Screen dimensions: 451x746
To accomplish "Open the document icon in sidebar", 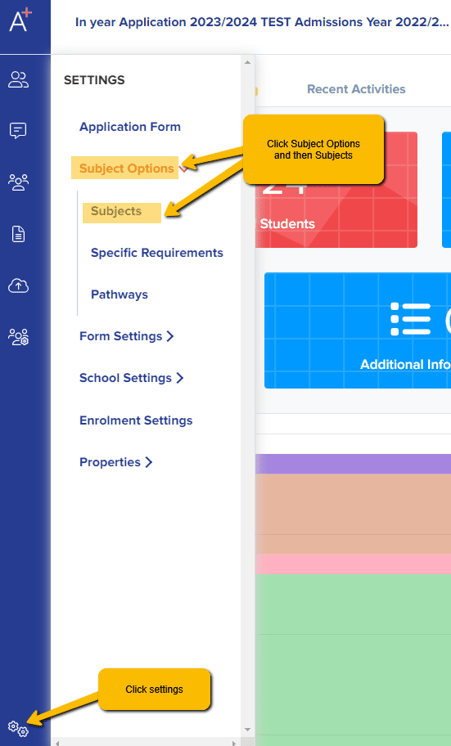I will 19,234.
